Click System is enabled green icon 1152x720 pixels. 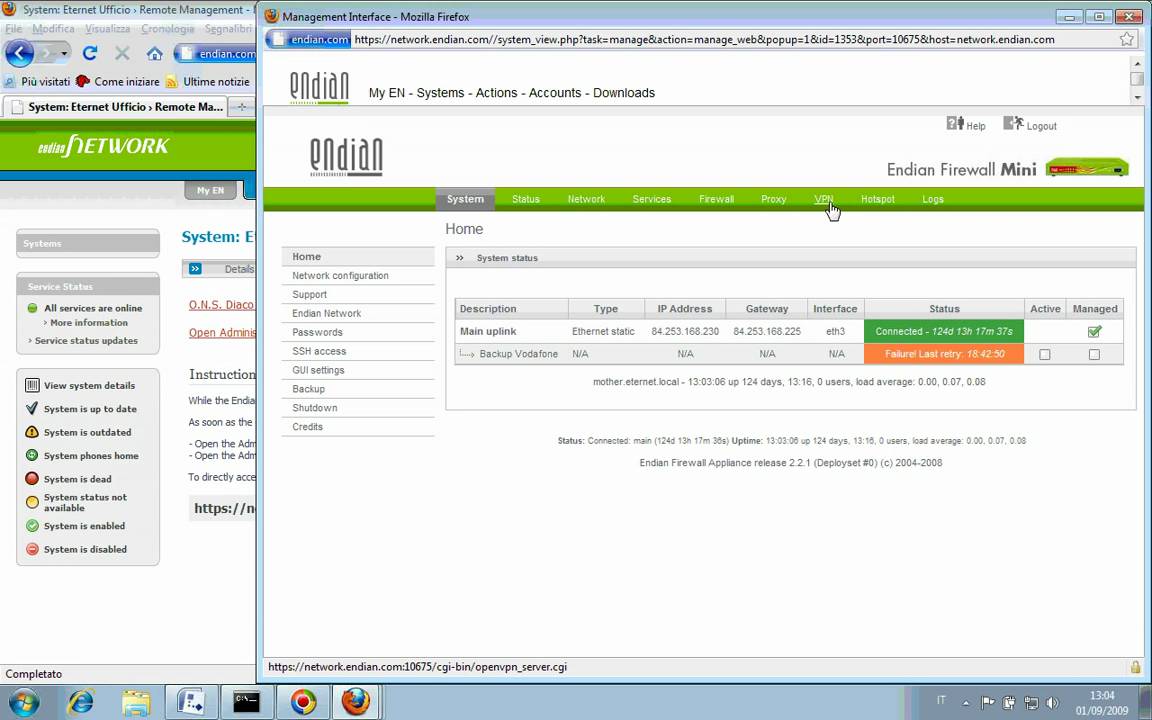point(32,526)
